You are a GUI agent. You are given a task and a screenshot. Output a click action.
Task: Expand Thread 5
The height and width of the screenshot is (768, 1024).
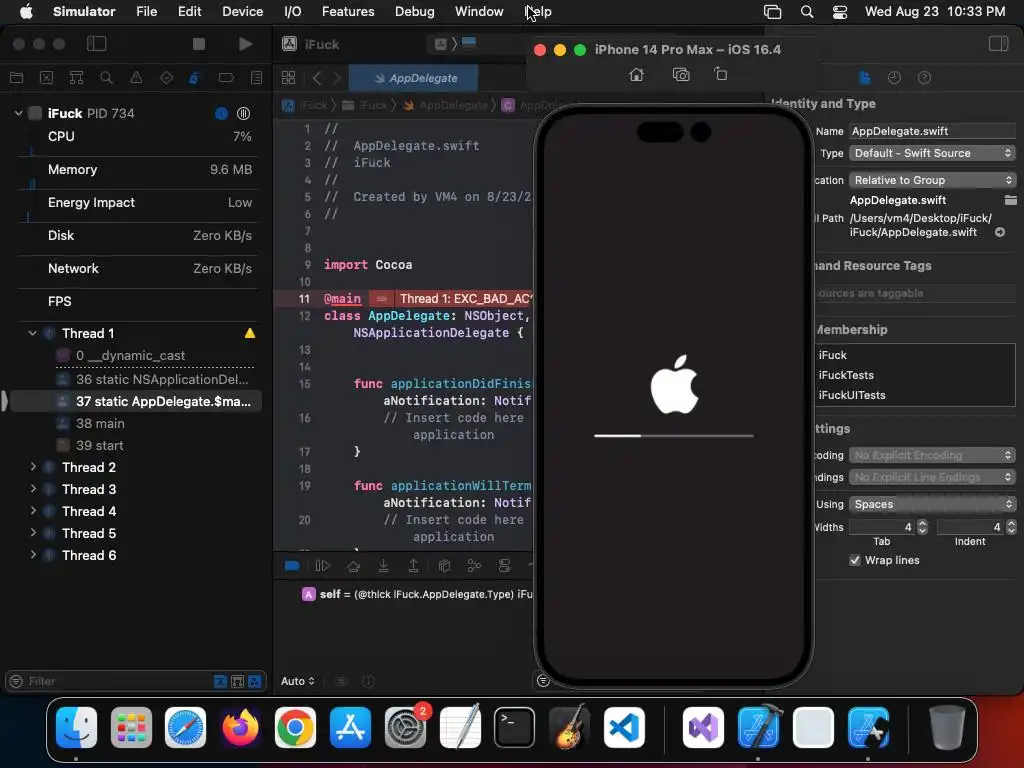pyautogui.click(x=33, y=533)
